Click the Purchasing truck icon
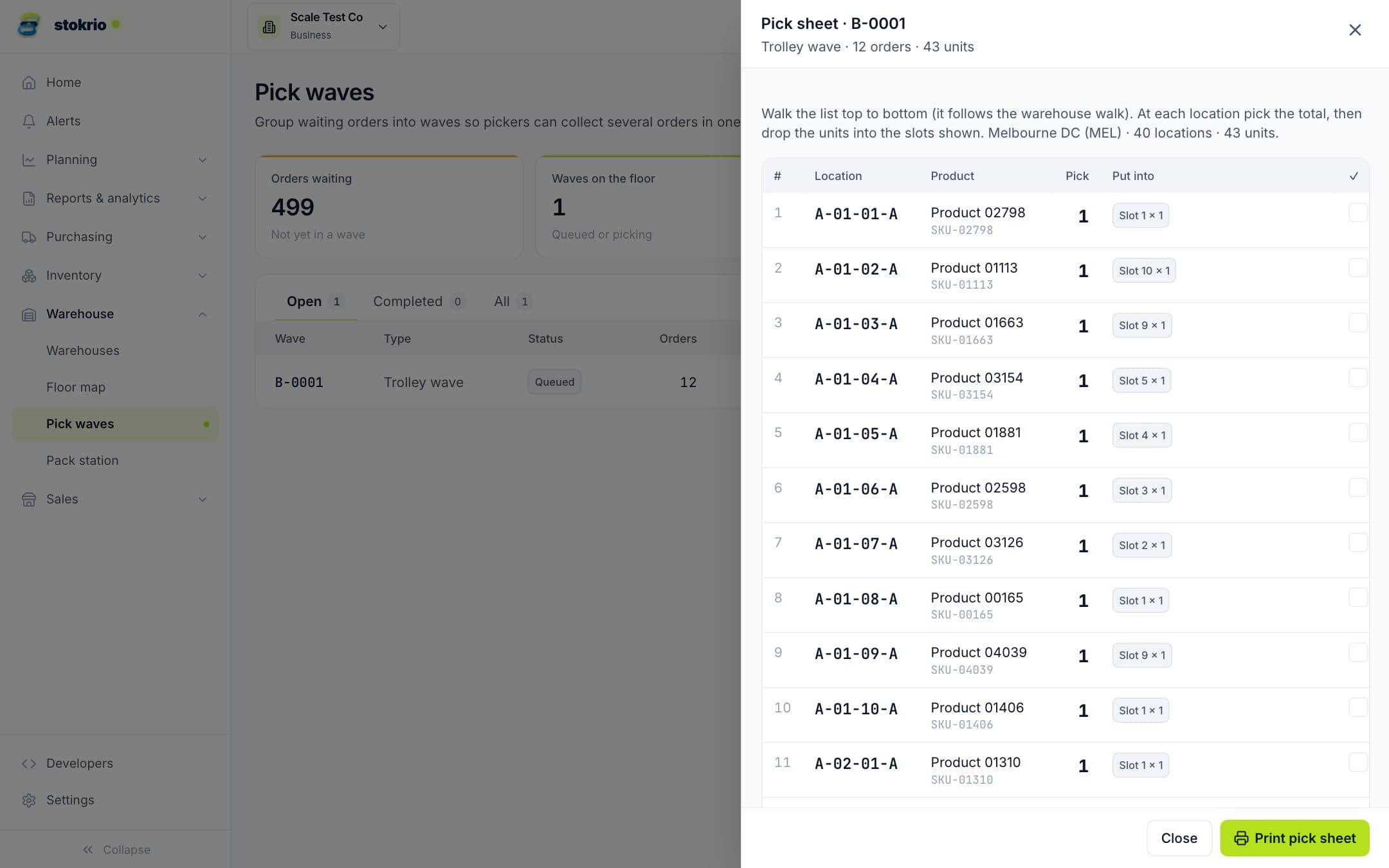1389x868 pixels. pos(29,237)
